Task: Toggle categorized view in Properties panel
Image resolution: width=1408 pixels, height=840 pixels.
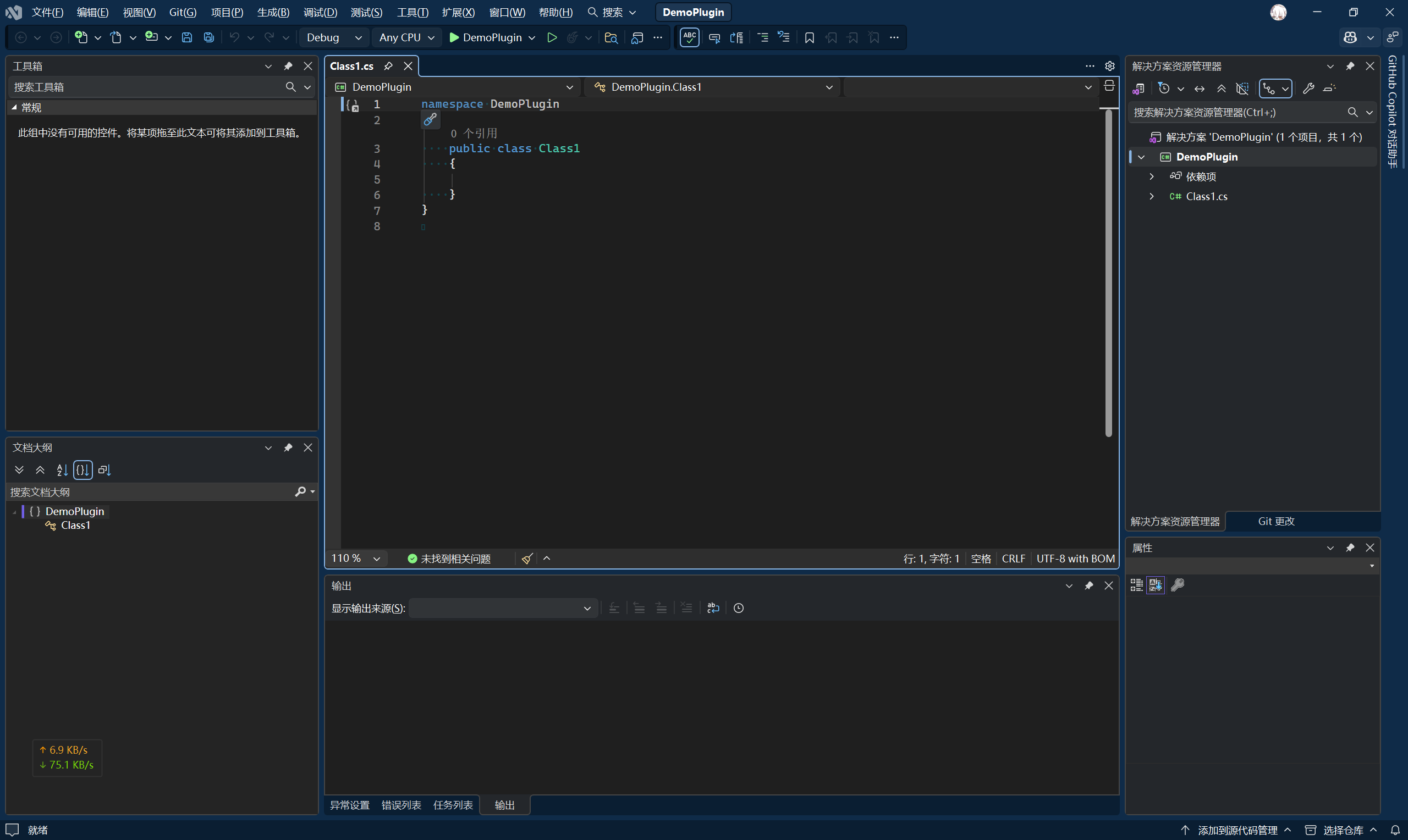Action: (x=1136, y=585)
